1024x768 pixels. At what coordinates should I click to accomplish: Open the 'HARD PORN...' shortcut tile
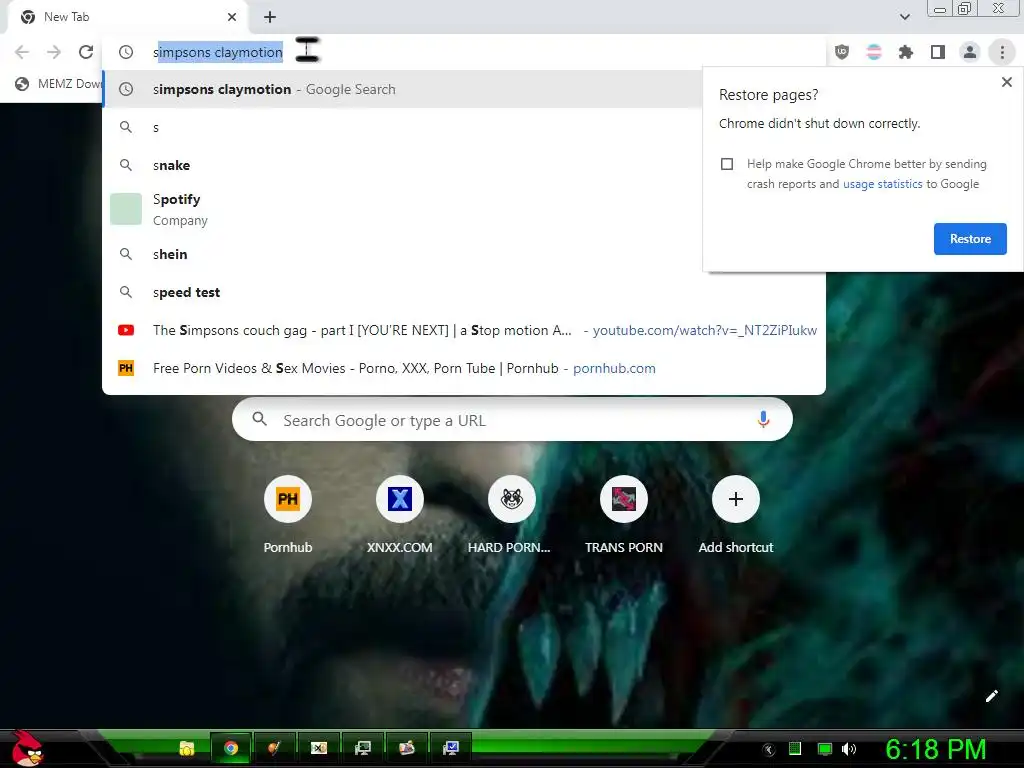pyautogui.click(x=511, y=514)
